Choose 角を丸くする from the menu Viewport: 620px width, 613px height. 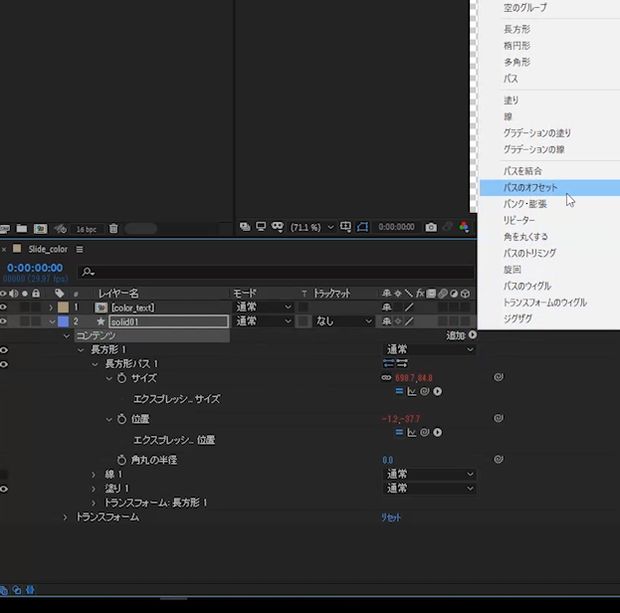525,236
